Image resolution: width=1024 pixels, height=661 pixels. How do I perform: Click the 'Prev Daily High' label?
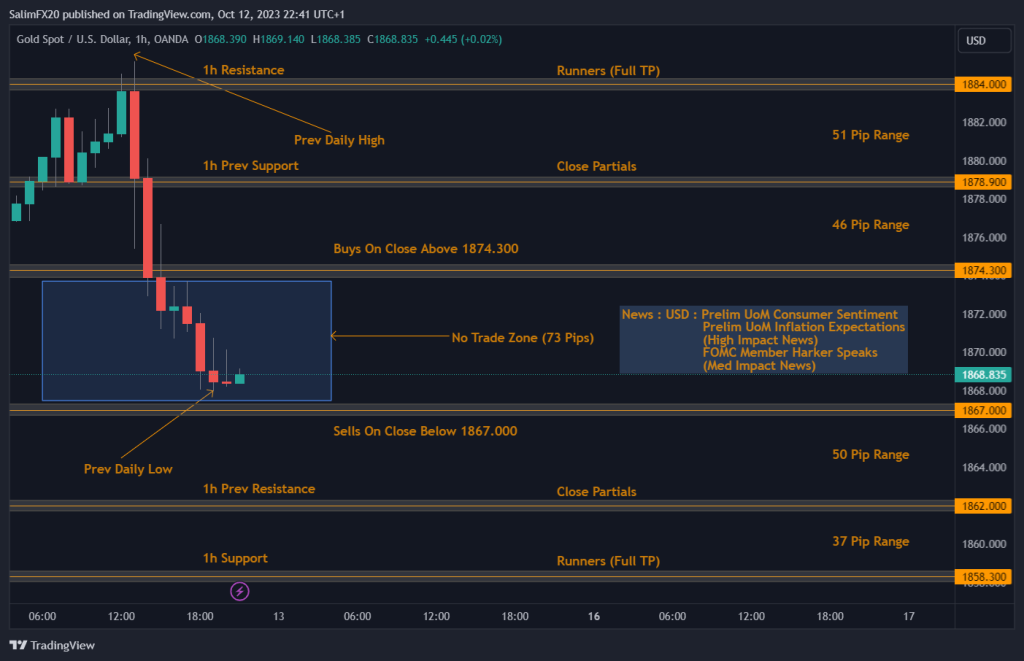click(x=339, y=140)
